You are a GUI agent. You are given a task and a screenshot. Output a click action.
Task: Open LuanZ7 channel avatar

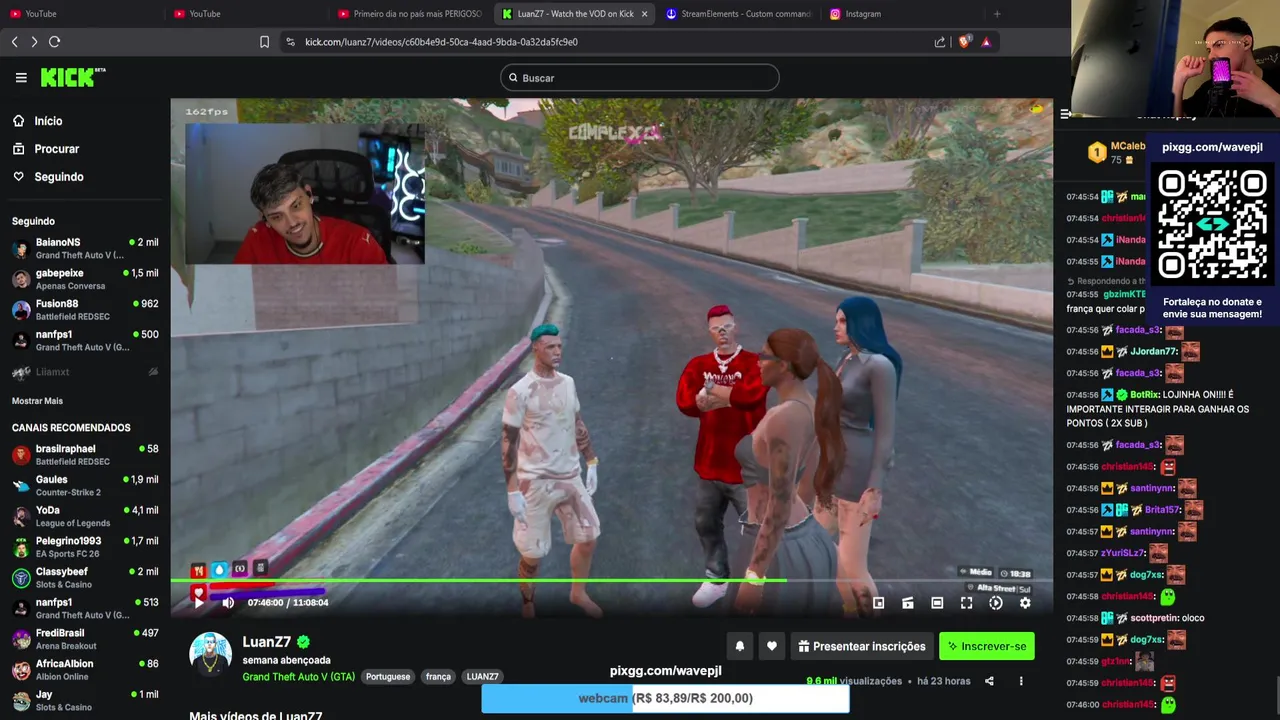pos(210,654)
